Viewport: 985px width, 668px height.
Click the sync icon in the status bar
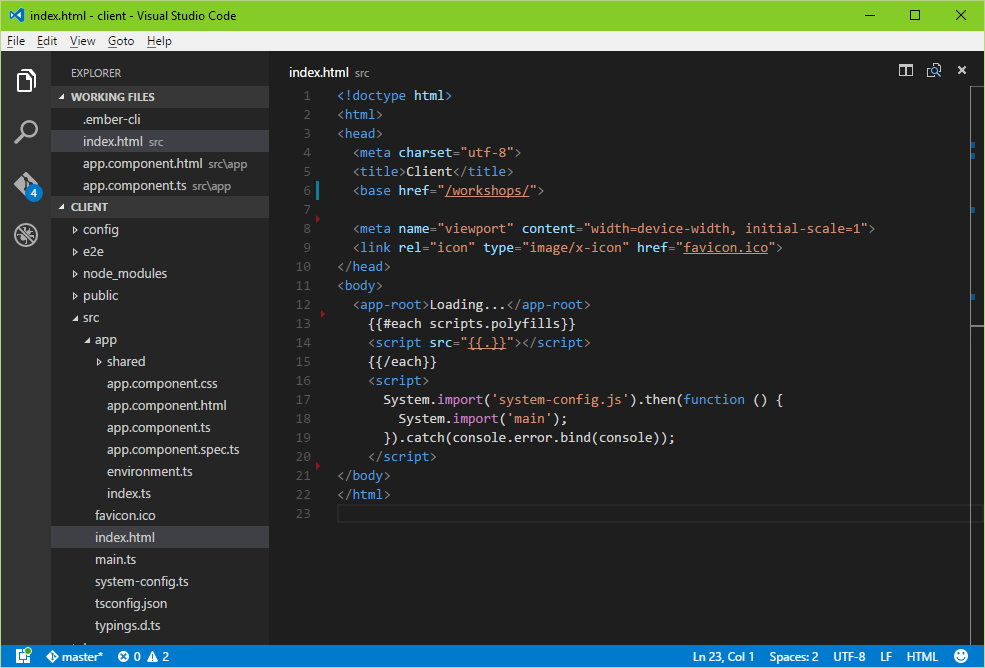click(23, 656)
